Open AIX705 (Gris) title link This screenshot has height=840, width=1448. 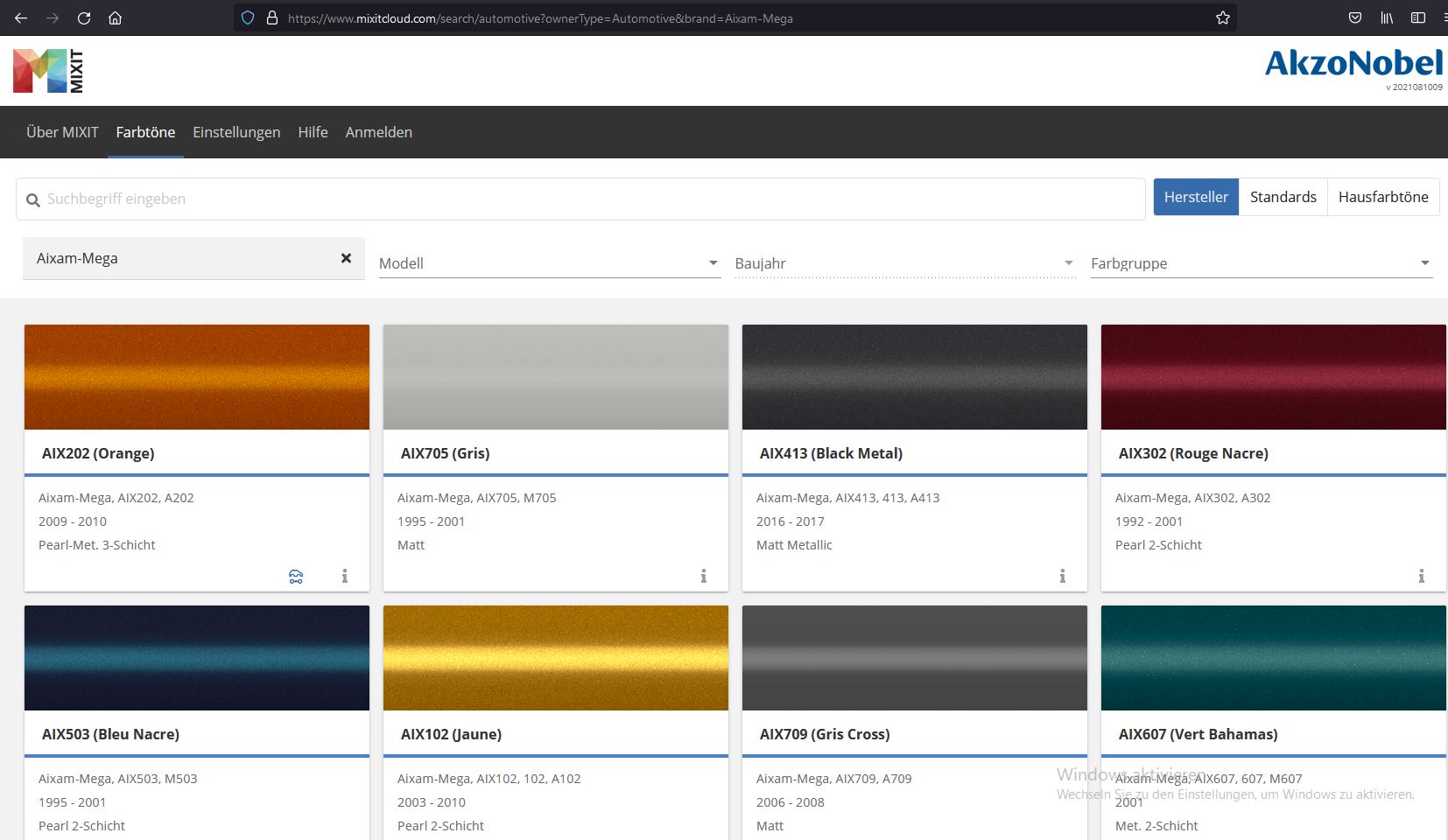(x=445, y=453)
